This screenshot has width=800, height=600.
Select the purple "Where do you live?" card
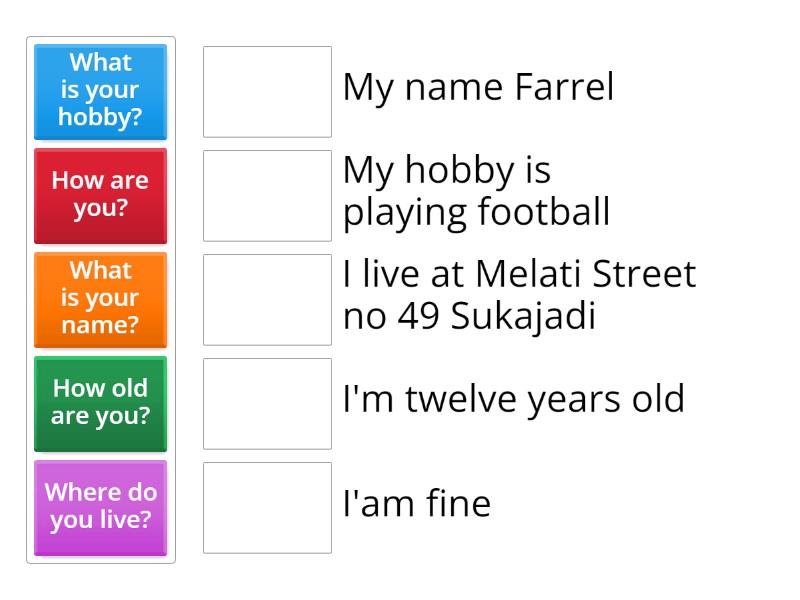[100, 508]
